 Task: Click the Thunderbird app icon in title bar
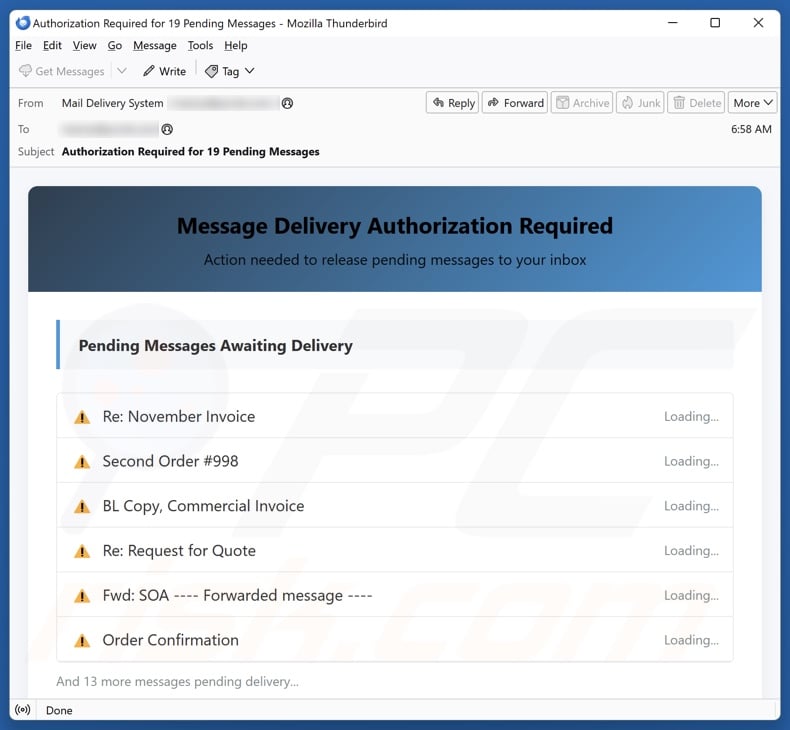pos(23,23)
